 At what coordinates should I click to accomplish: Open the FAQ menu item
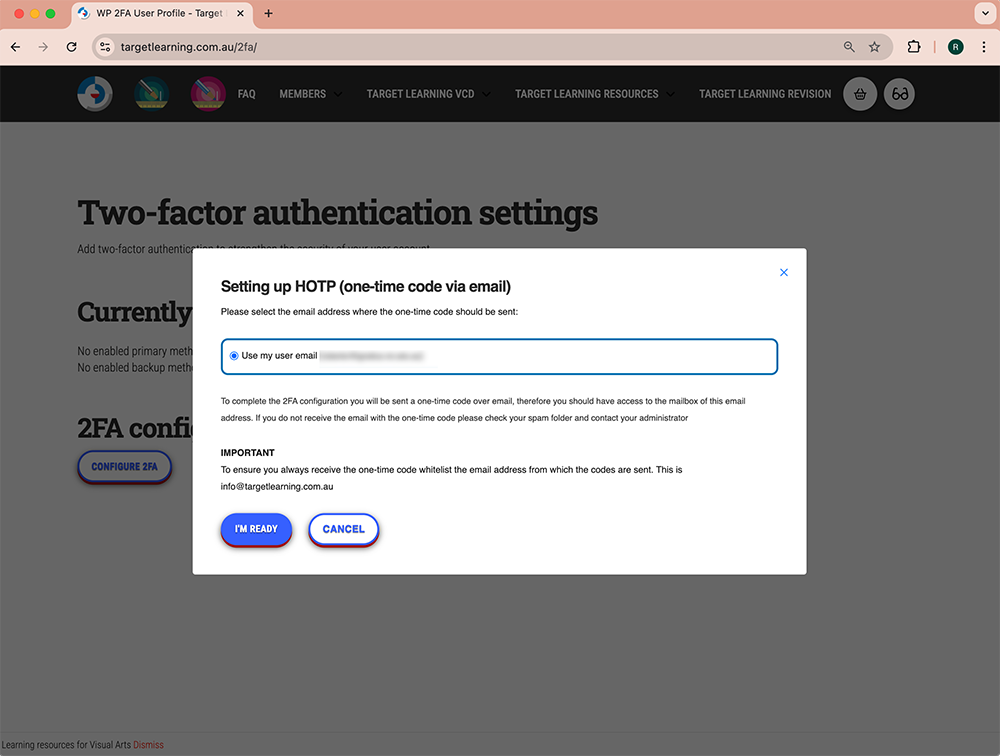point(246,94)
